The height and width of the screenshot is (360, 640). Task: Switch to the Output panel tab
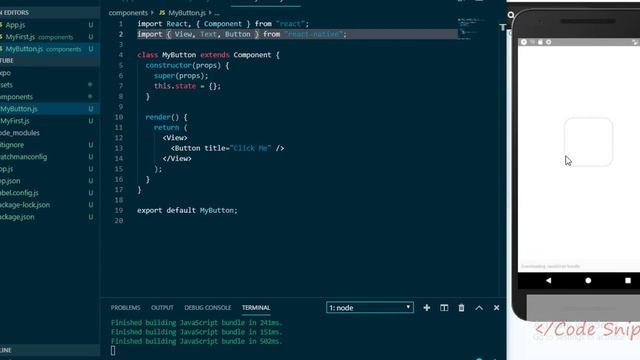162,308
